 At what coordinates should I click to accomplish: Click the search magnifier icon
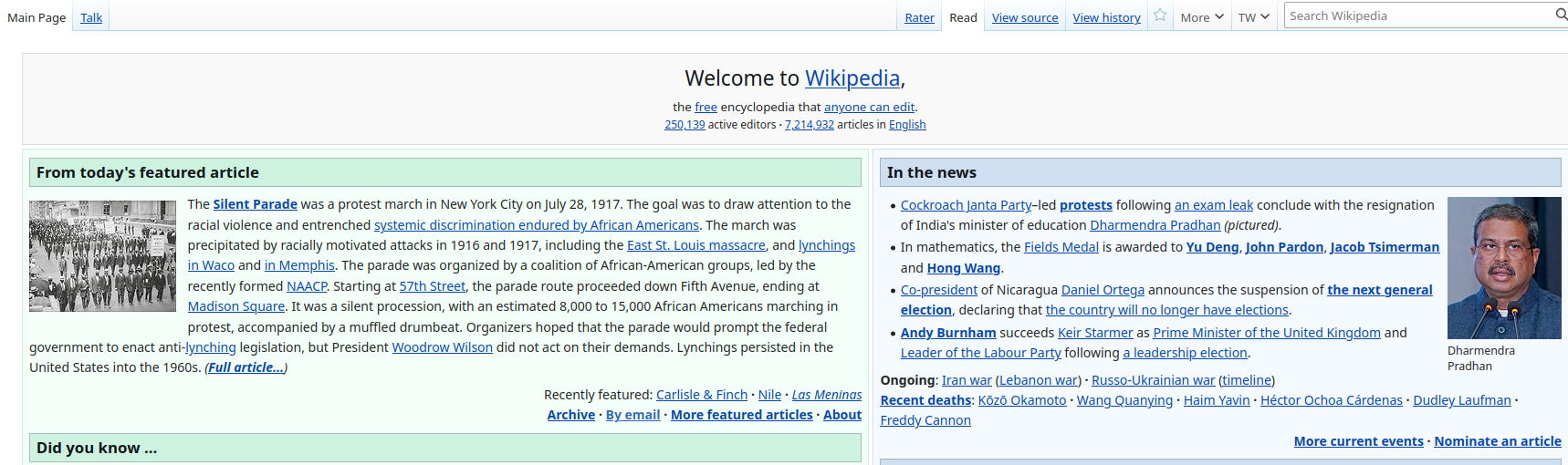tap(1561, 15)
